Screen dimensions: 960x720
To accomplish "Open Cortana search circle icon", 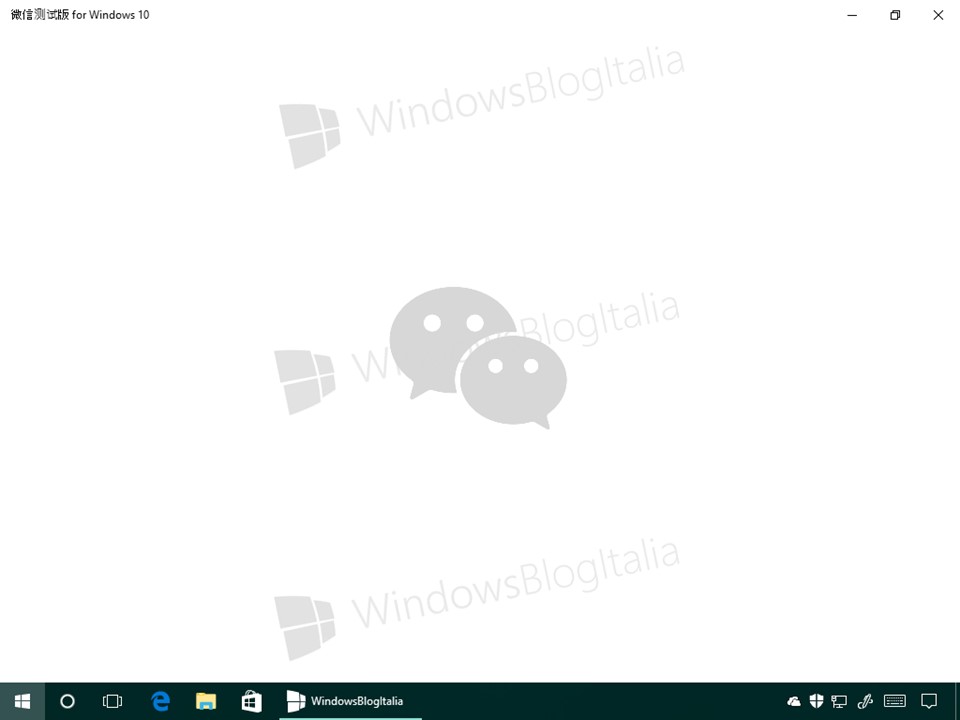I will pyautogui.click(x=67, y=701).
